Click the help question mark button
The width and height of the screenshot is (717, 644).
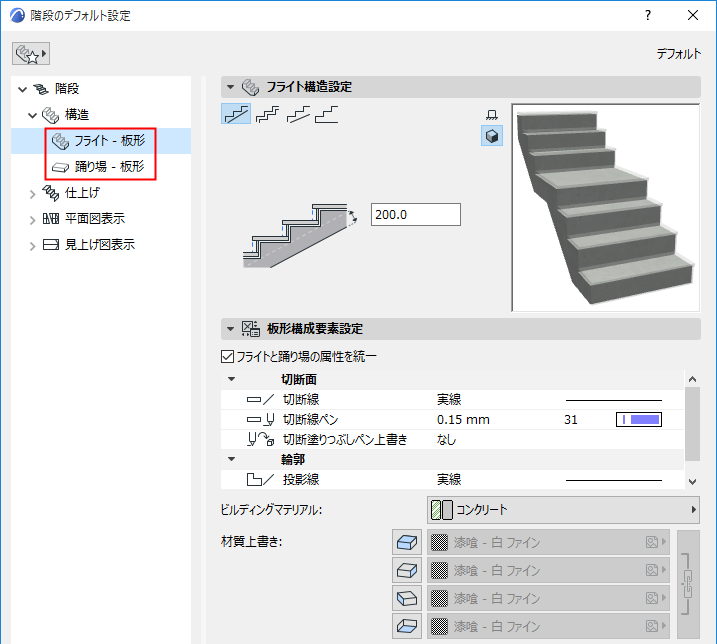pyautogui.click(x=648, y=15)
